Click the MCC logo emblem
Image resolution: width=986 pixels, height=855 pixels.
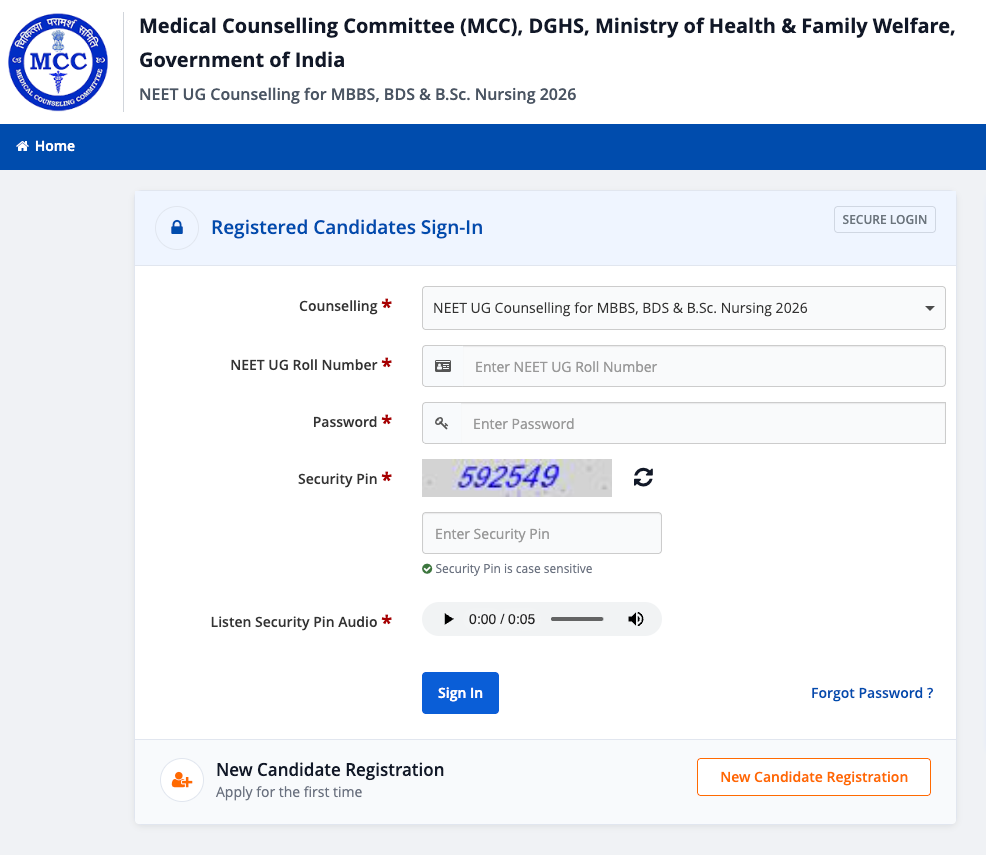click(x=58, y=62)
